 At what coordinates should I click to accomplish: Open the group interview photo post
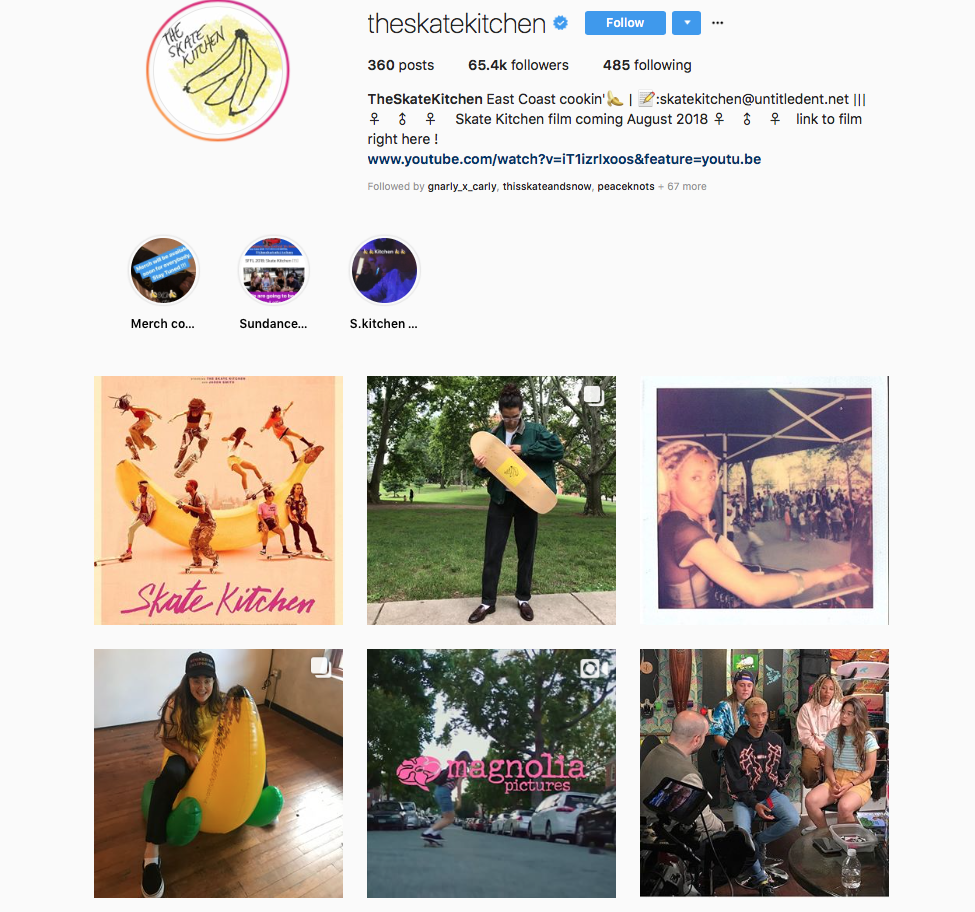pos(764,773)
